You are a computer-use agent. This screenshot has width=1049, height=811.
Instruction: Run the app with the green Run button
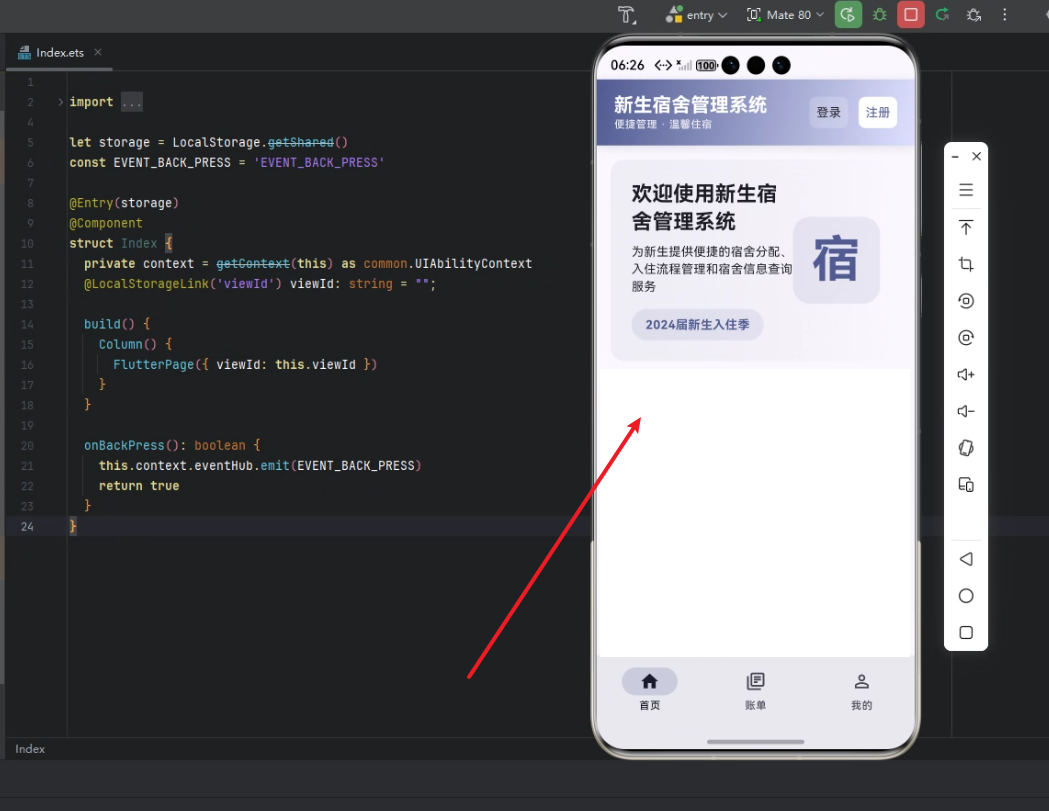tap(848, 15)
